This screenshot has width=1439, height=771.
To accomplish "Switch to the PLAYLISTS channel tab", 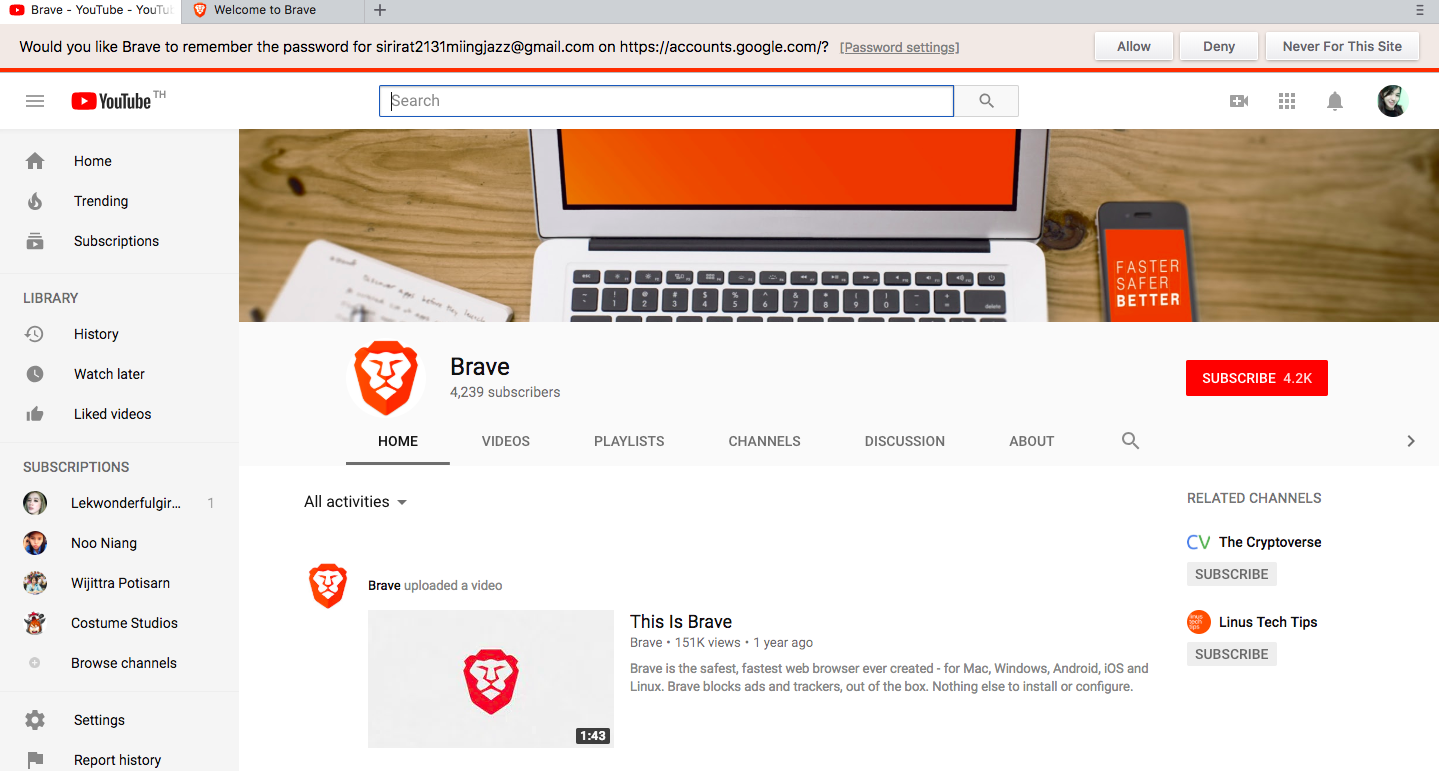I will coord(629,441).
